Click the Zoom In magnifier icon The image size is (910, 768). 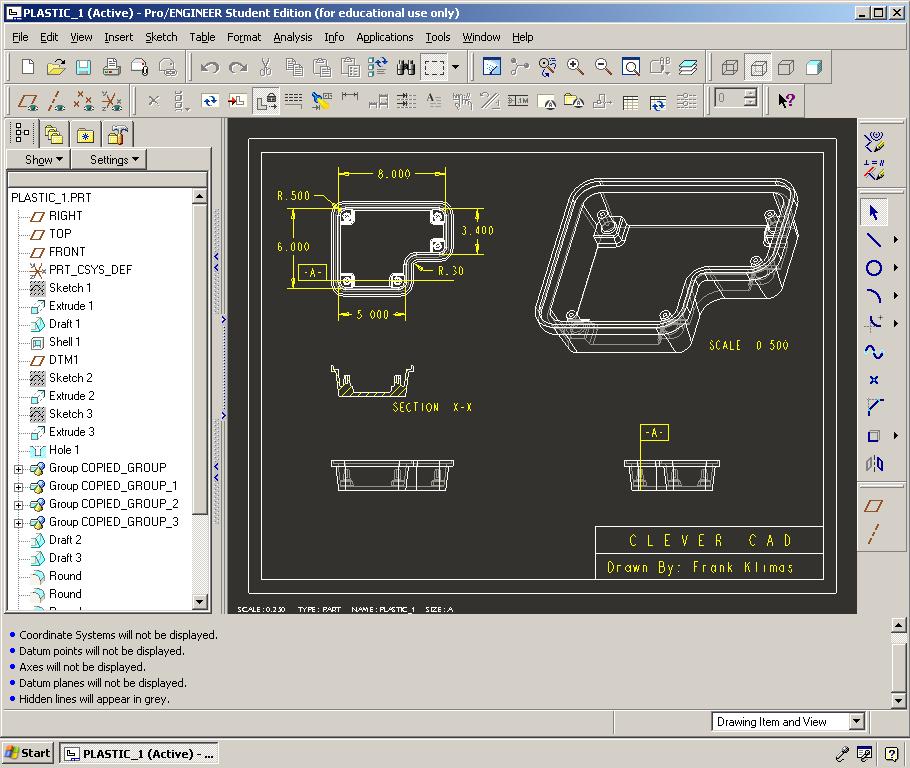point(576,67)
